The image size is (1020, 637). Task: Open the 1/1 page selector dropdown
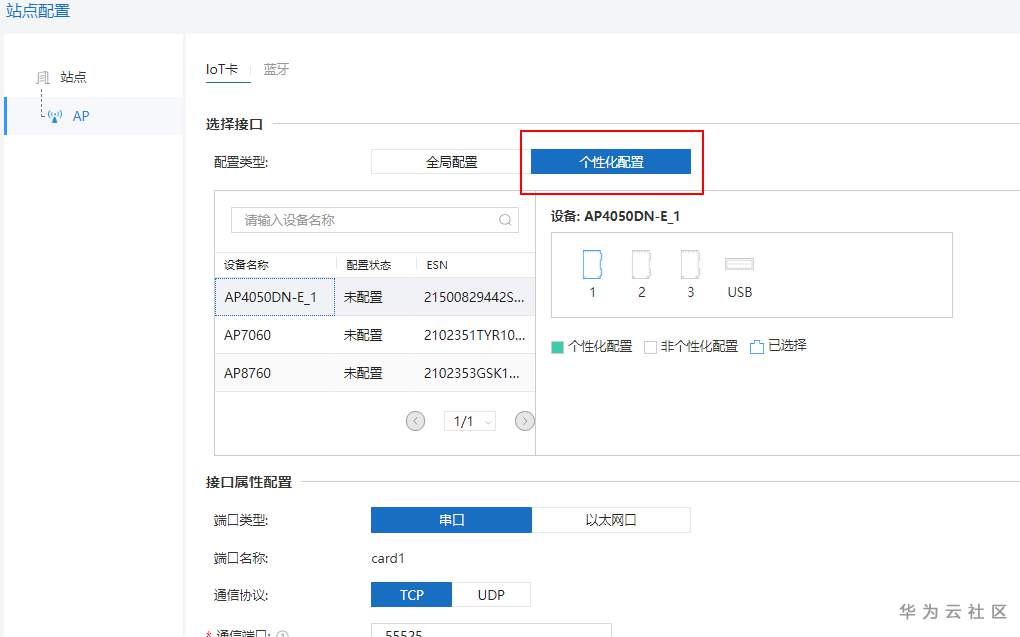pos(470,421)
